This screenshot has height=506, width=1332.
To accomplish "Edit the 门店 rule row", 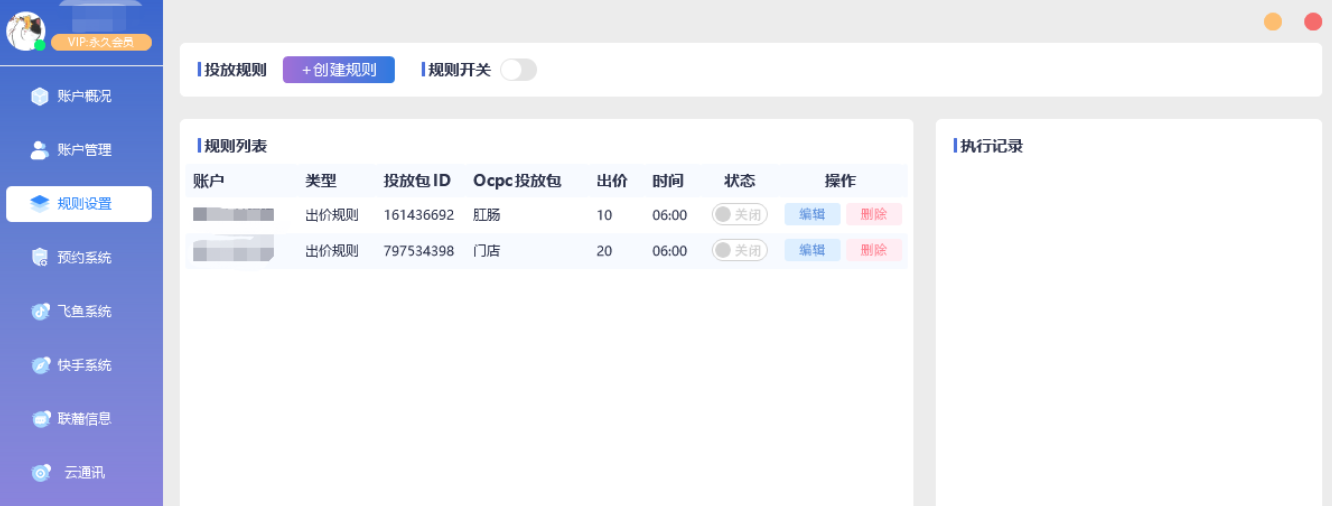I will click(812, 251).
